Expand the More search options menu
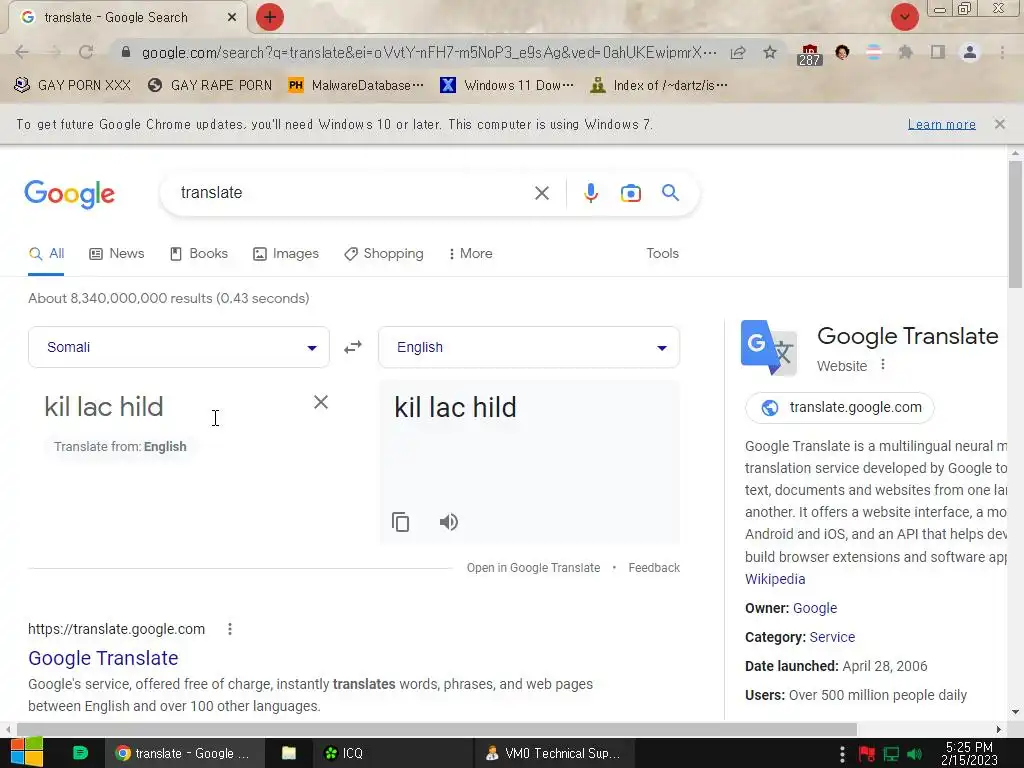1024x768 pixels. [x=470, y=253]
